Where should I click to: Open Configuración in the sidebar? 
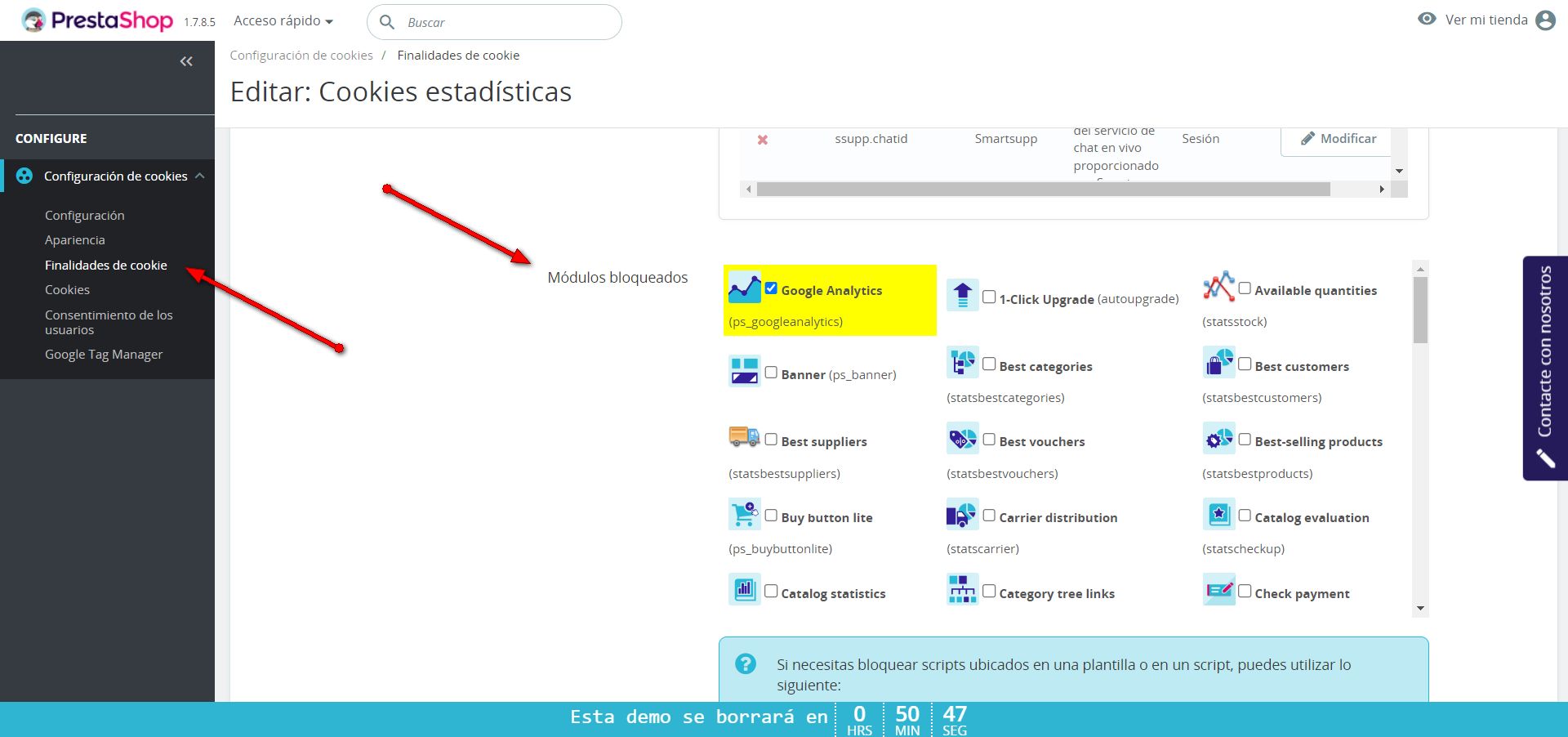coord(85,216)
